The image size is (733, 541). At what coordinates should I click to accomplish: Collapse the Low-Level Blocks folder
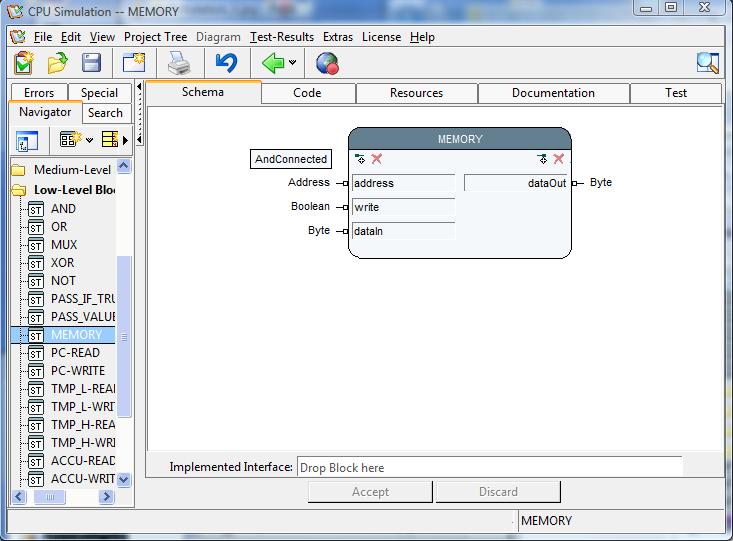point(18,190)
